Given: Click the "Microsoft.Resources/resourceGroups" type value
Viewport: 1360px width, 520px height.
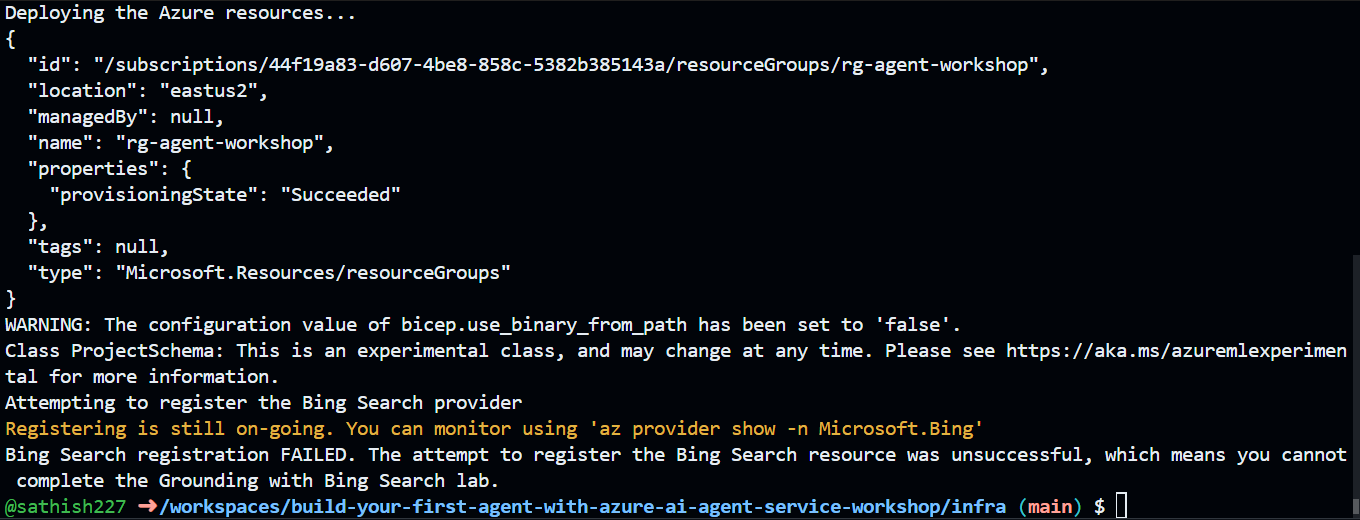Looking at the screenshot, I should (313, 273).
